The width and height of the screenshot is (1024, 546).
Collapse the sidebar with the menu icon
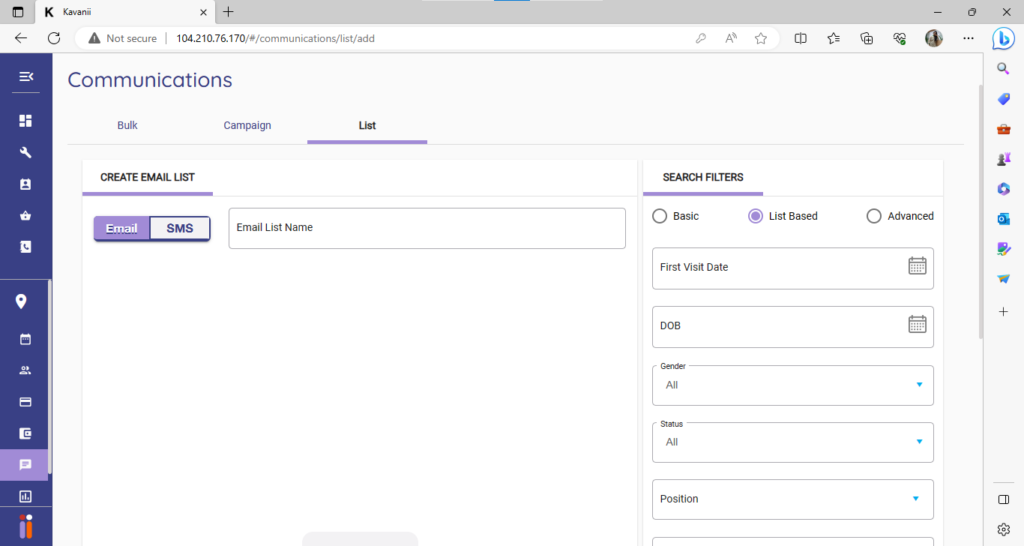coord(26,77)
